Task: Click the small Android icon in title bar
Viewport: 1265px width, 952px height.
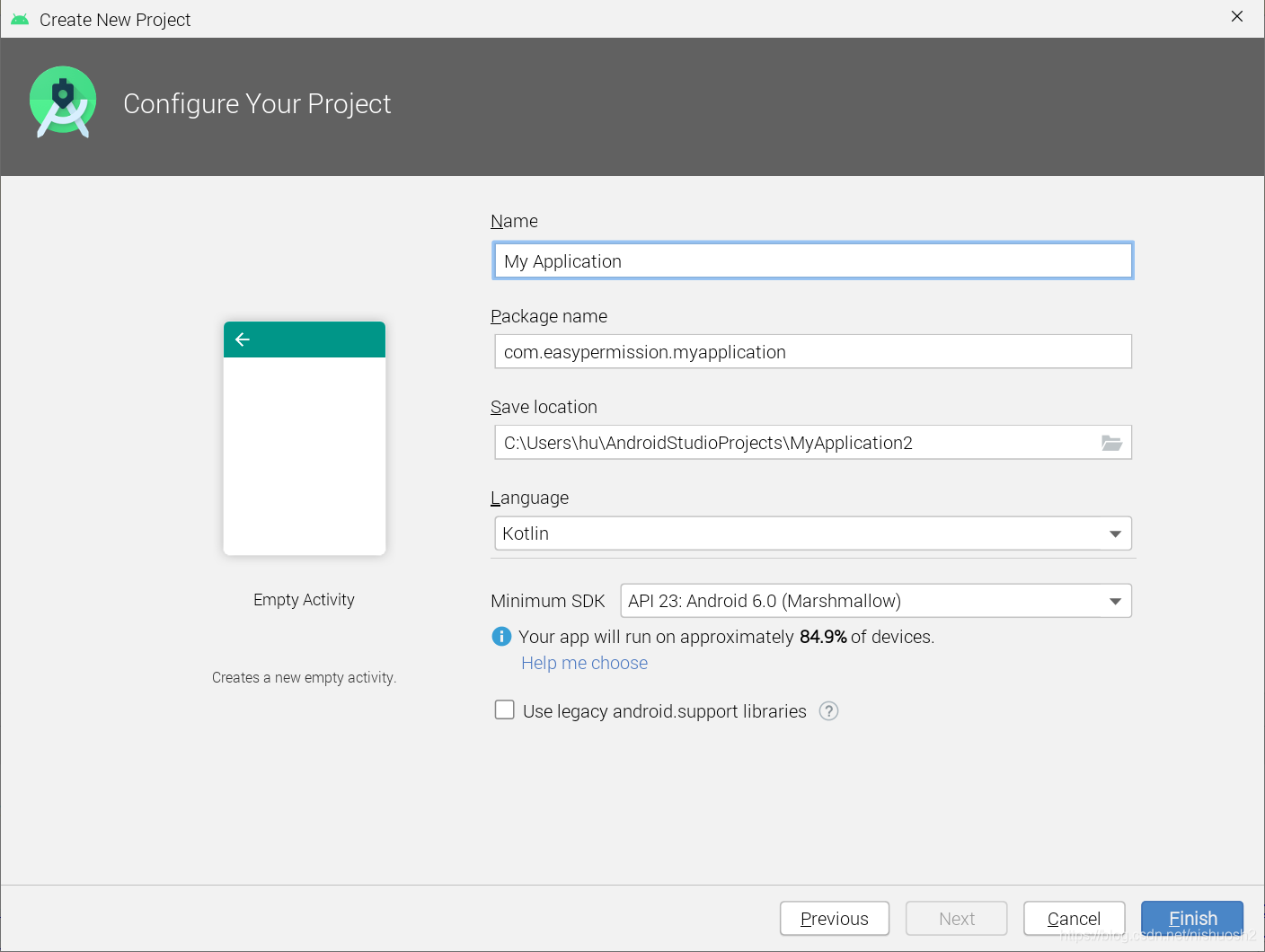Action: click(20, 19)
